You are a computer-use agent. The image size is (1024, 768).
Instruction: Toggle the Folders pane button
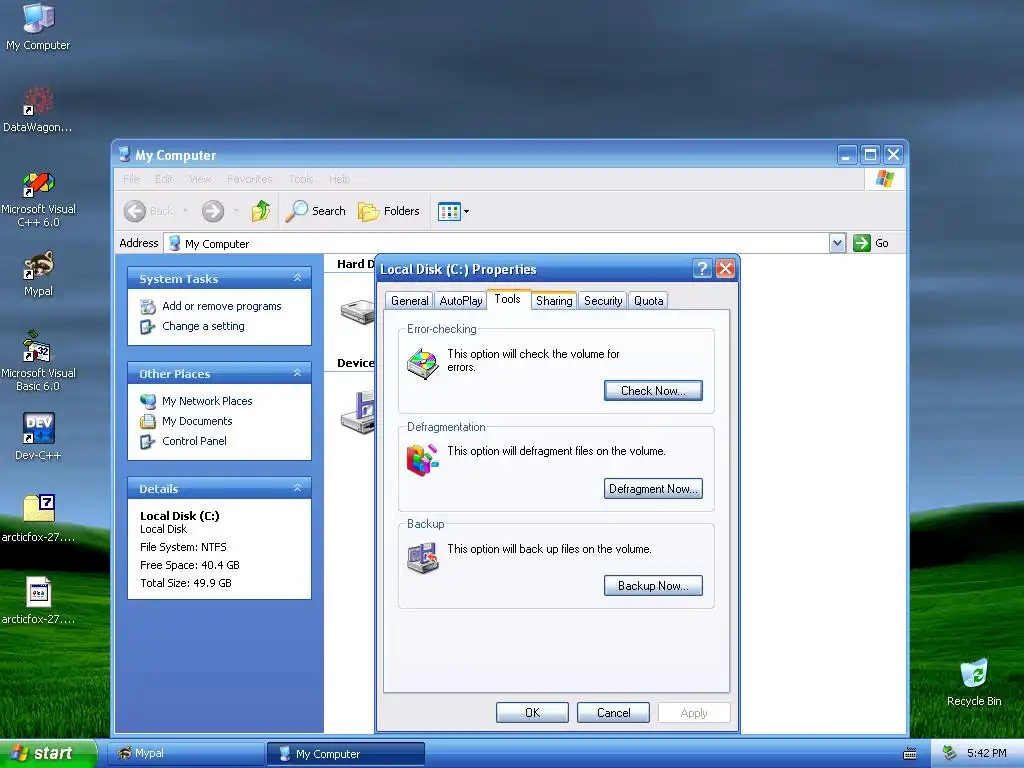click(389, 211)
